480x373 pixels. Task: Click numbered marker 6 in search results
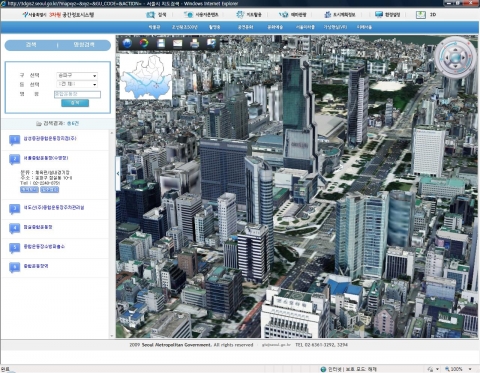point(14,267)
